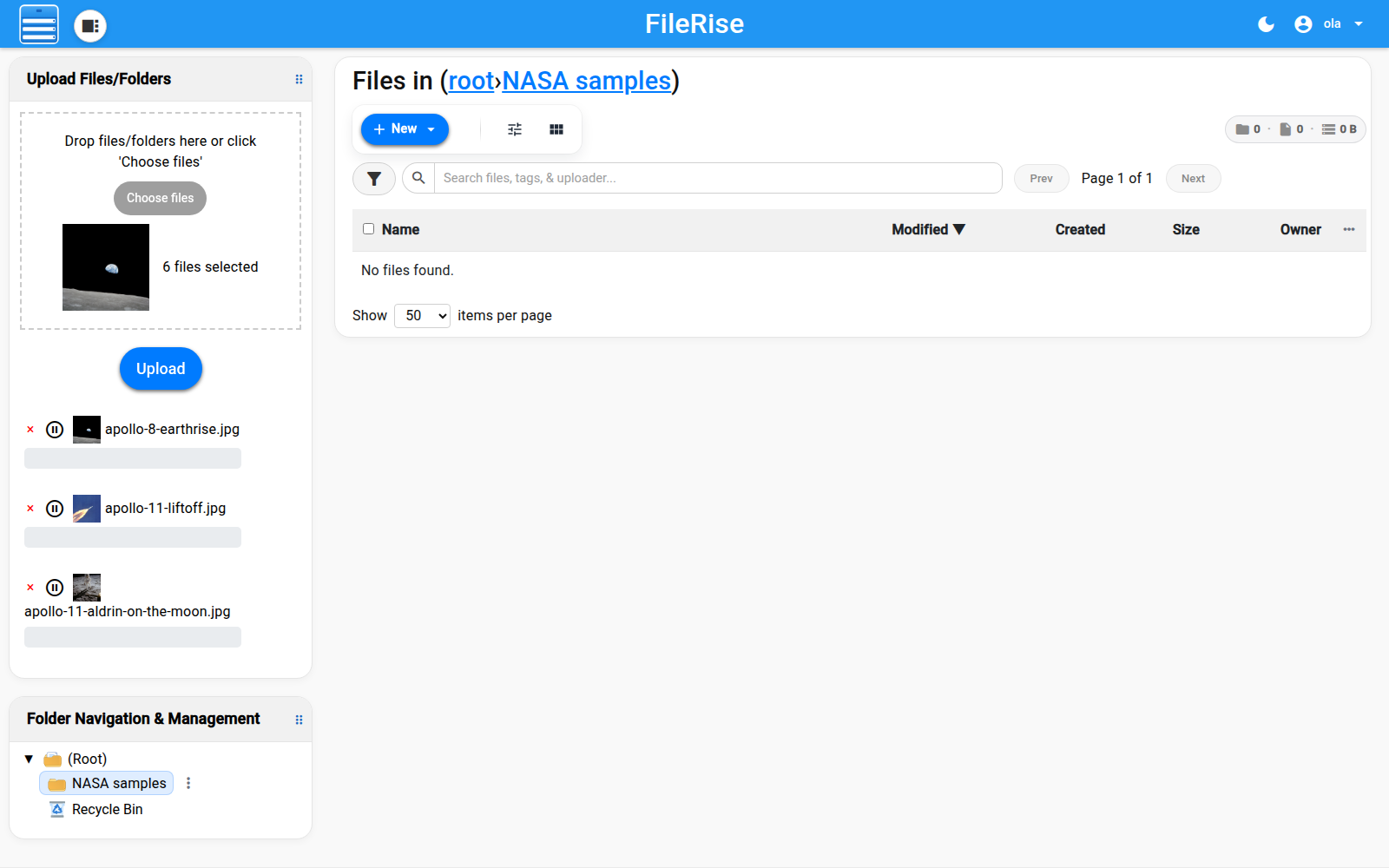Viewport: 1389px width, 868px height.
Task: Pause the apollo-8-earthrise.jpg upload
Action: (x=55, y=430)
